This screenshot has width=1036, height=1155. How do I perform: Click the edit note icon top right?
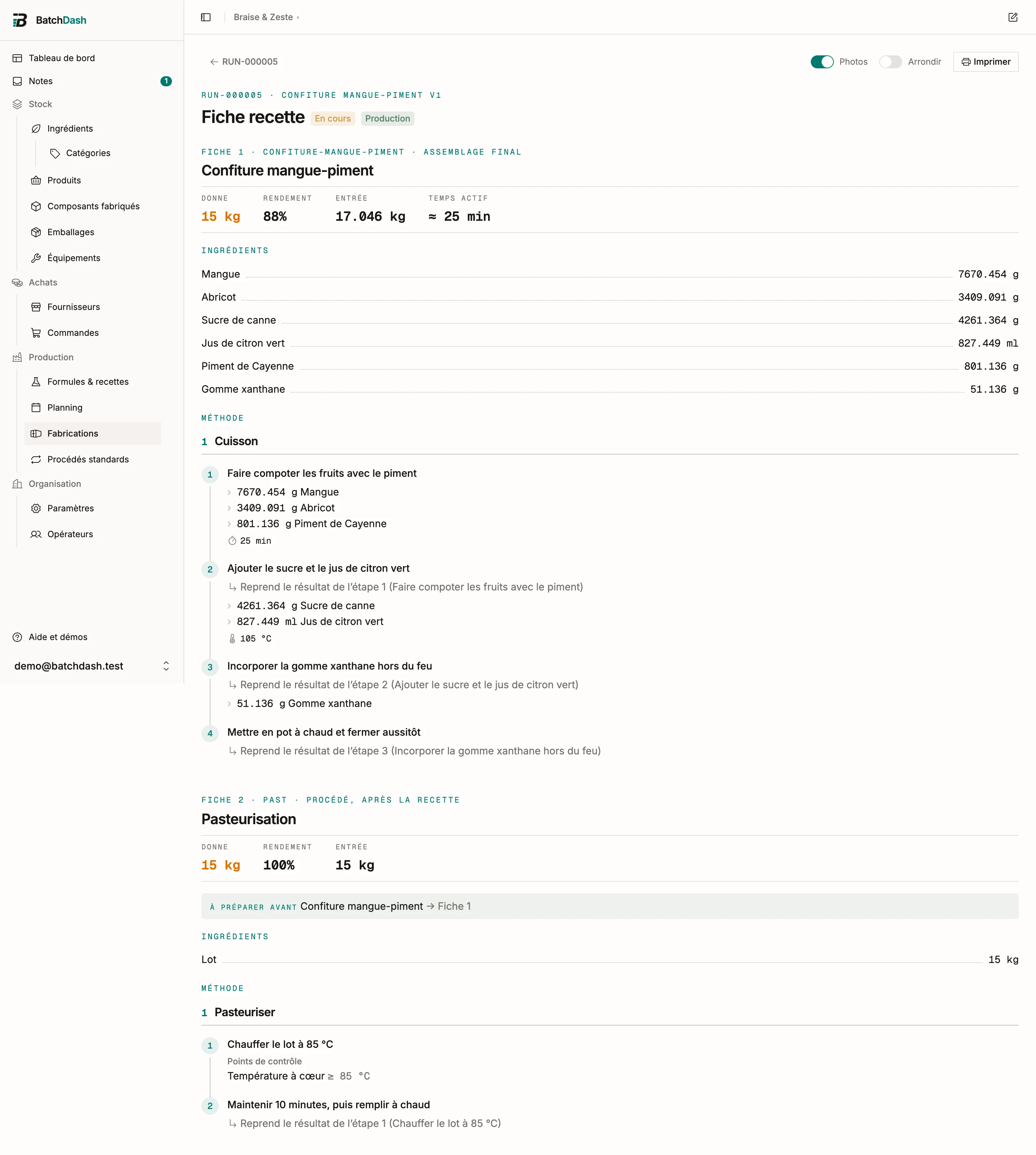point(1013,17)
